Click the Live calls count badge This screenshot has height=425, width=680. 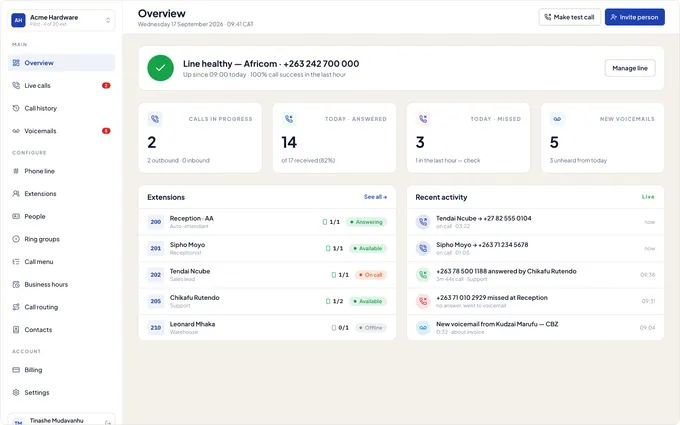106,85
